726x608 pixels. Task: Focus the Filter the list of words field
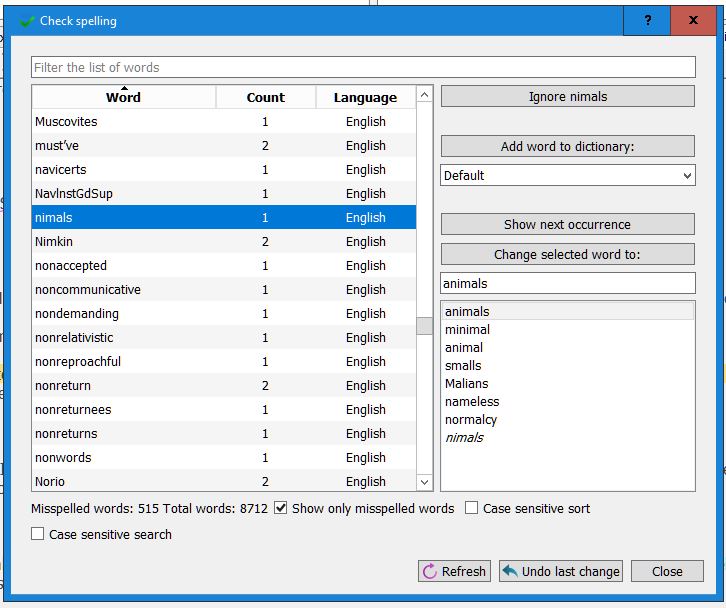coord(363,68)
